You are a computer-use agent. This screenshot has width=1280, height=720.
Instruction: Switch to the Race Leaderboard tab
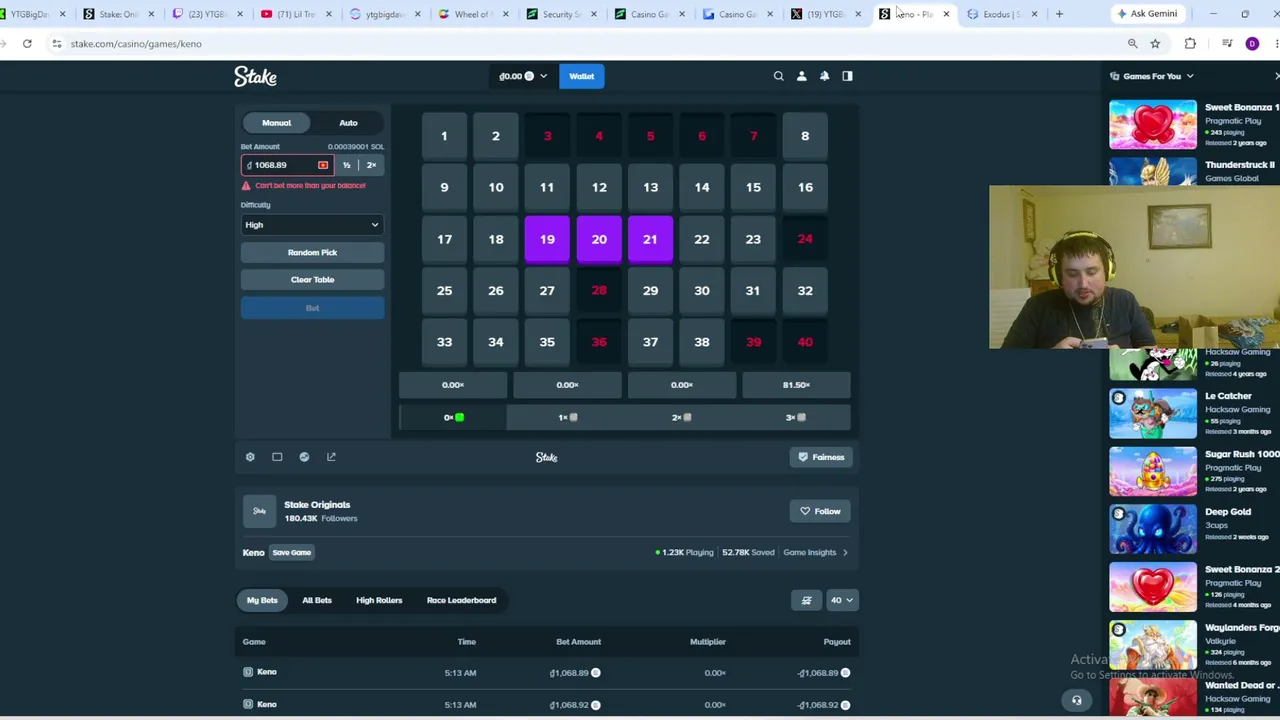click(x=461, y=600)
